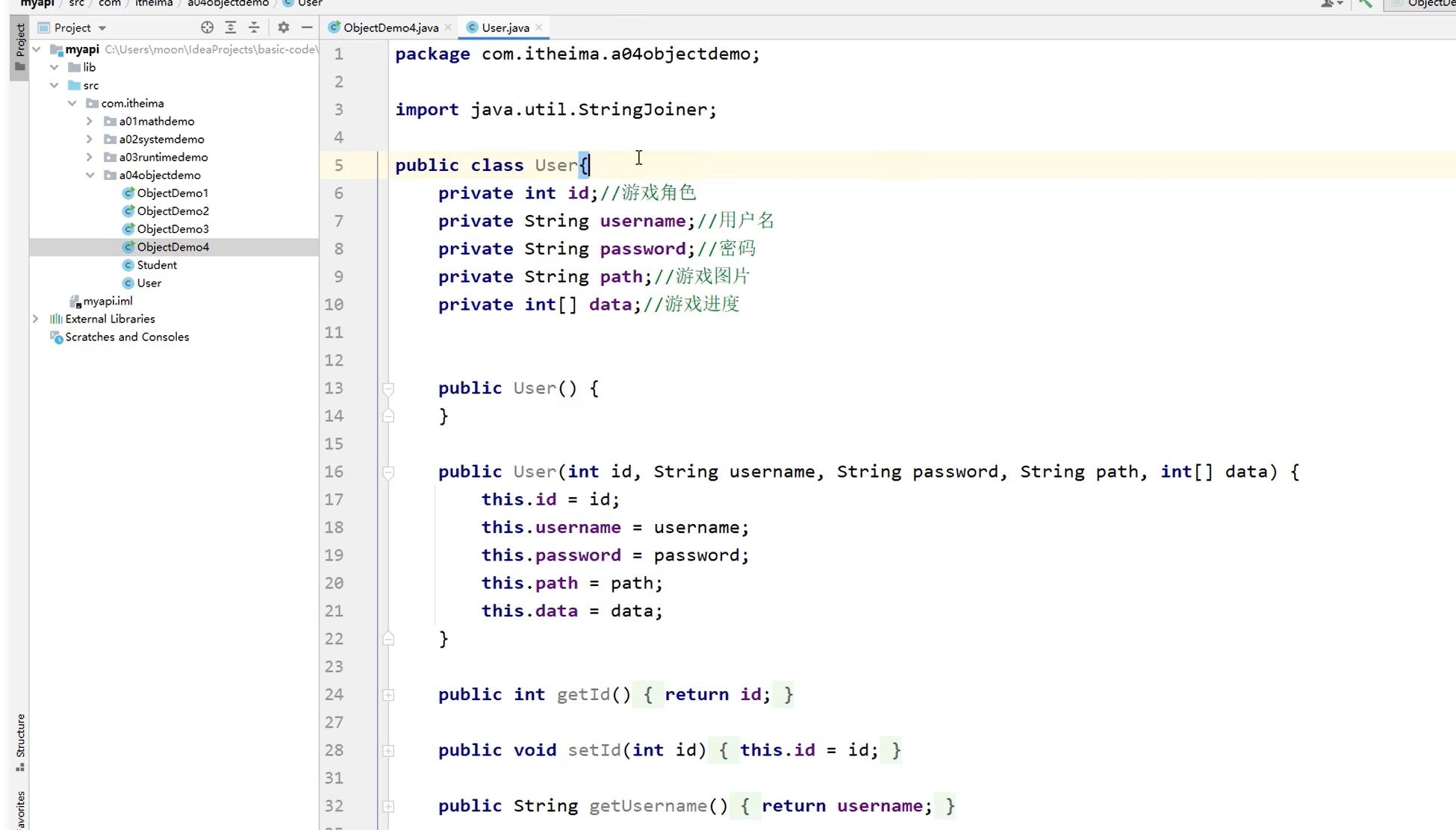Click line number 12 in gutter
The image size is (1456, 830).
[x=334, y=361]
